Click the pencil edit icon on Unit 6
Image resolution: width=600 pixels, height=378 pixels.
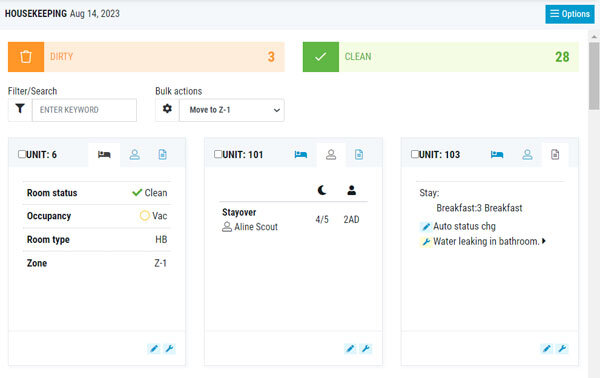tap(154, 349)
